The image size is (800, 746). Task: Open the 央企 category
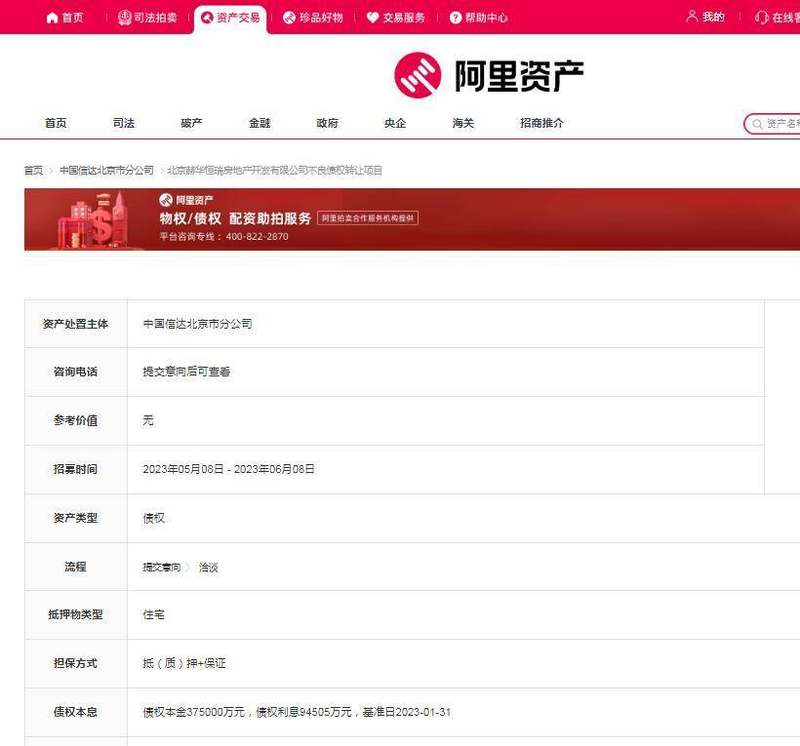(395, 123)
